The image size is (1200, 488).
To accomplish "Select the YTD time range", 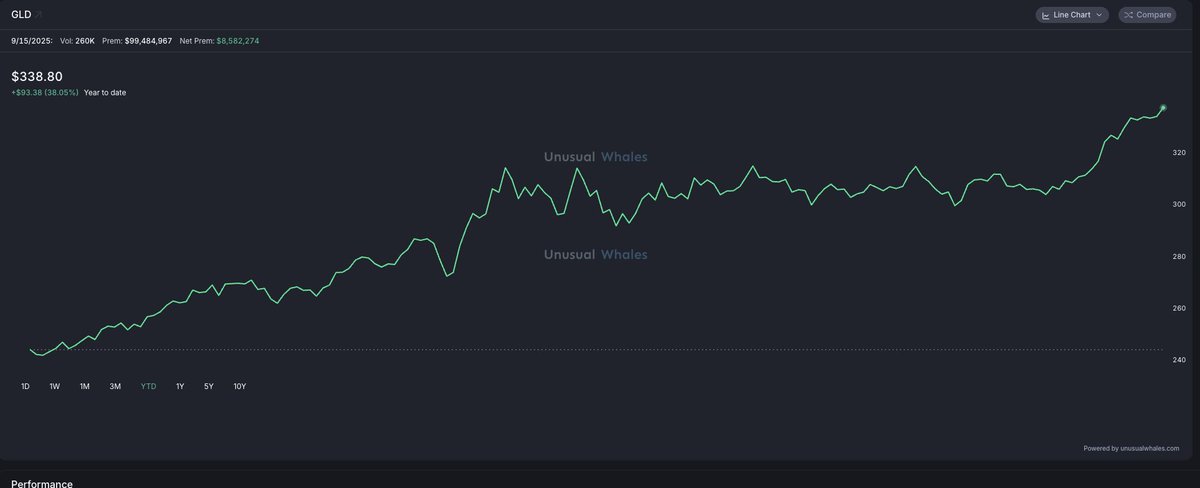I will (148, 386).
